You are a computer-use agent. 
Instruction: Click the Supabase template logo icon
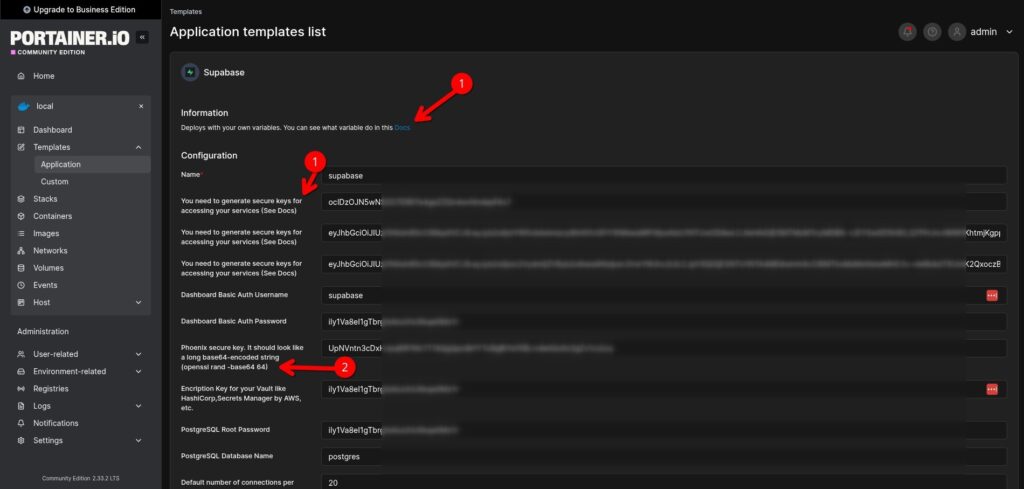click(x=190, y=72)
